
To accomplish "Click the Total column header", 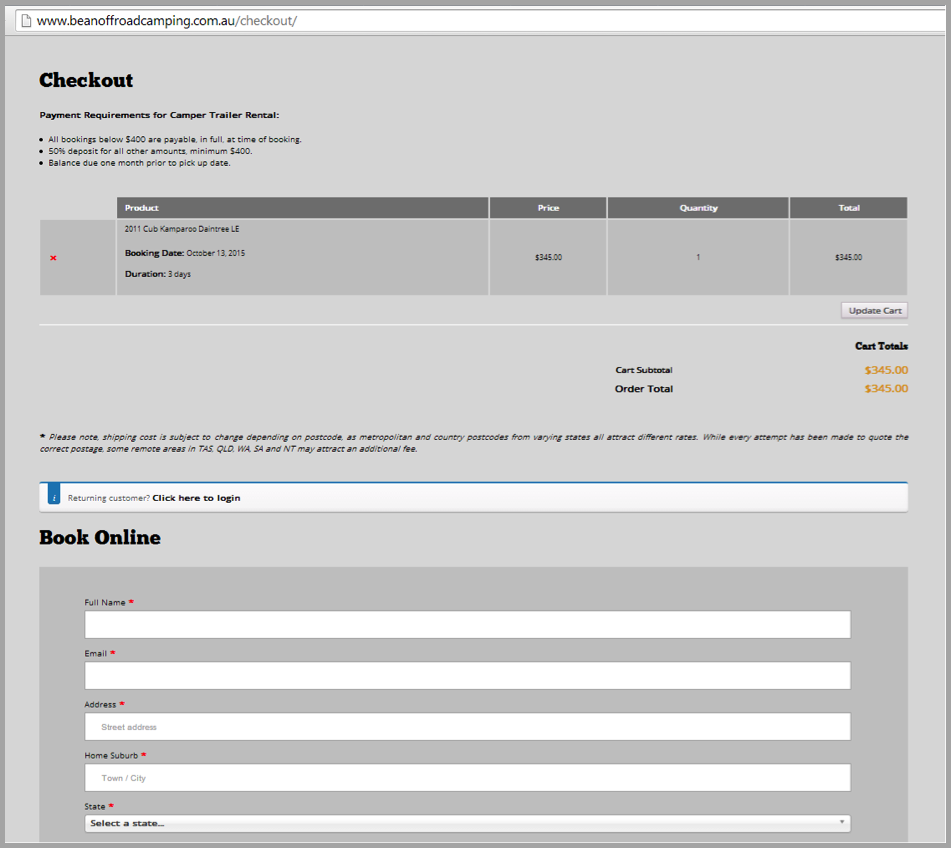I will tap(848, 208).
